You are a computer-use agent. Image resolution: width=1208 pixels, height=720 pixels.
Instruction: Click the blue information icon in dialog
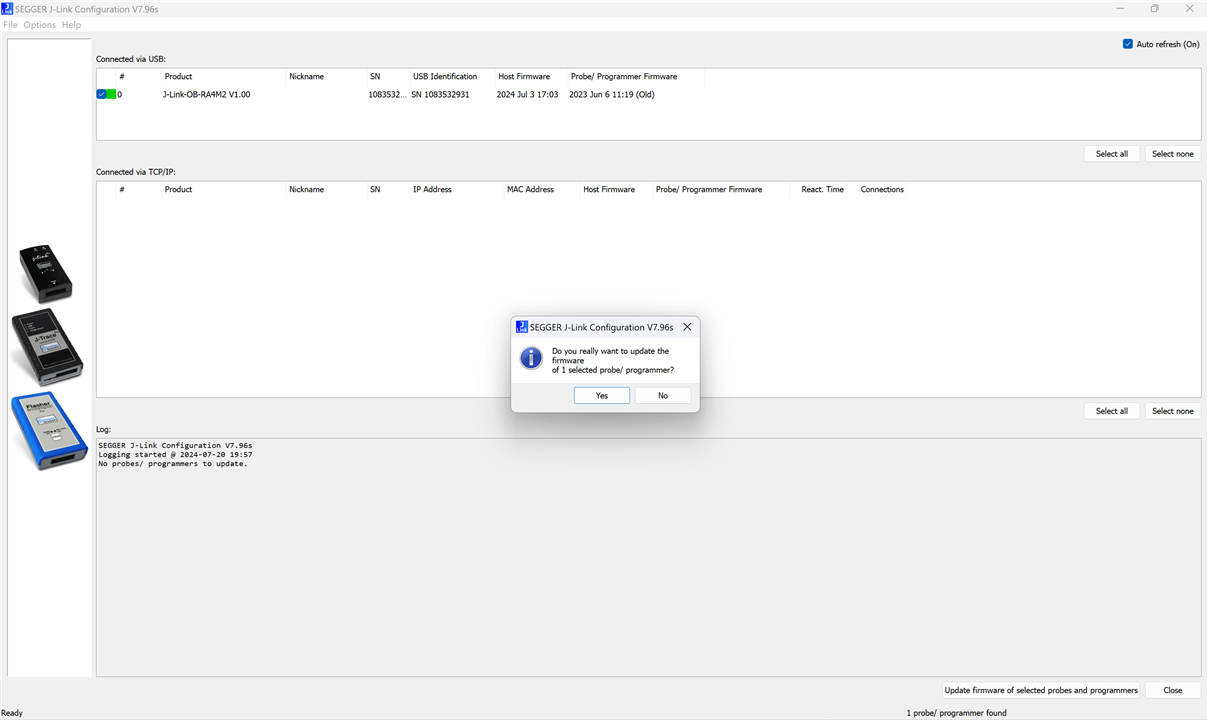click(531, 360)
